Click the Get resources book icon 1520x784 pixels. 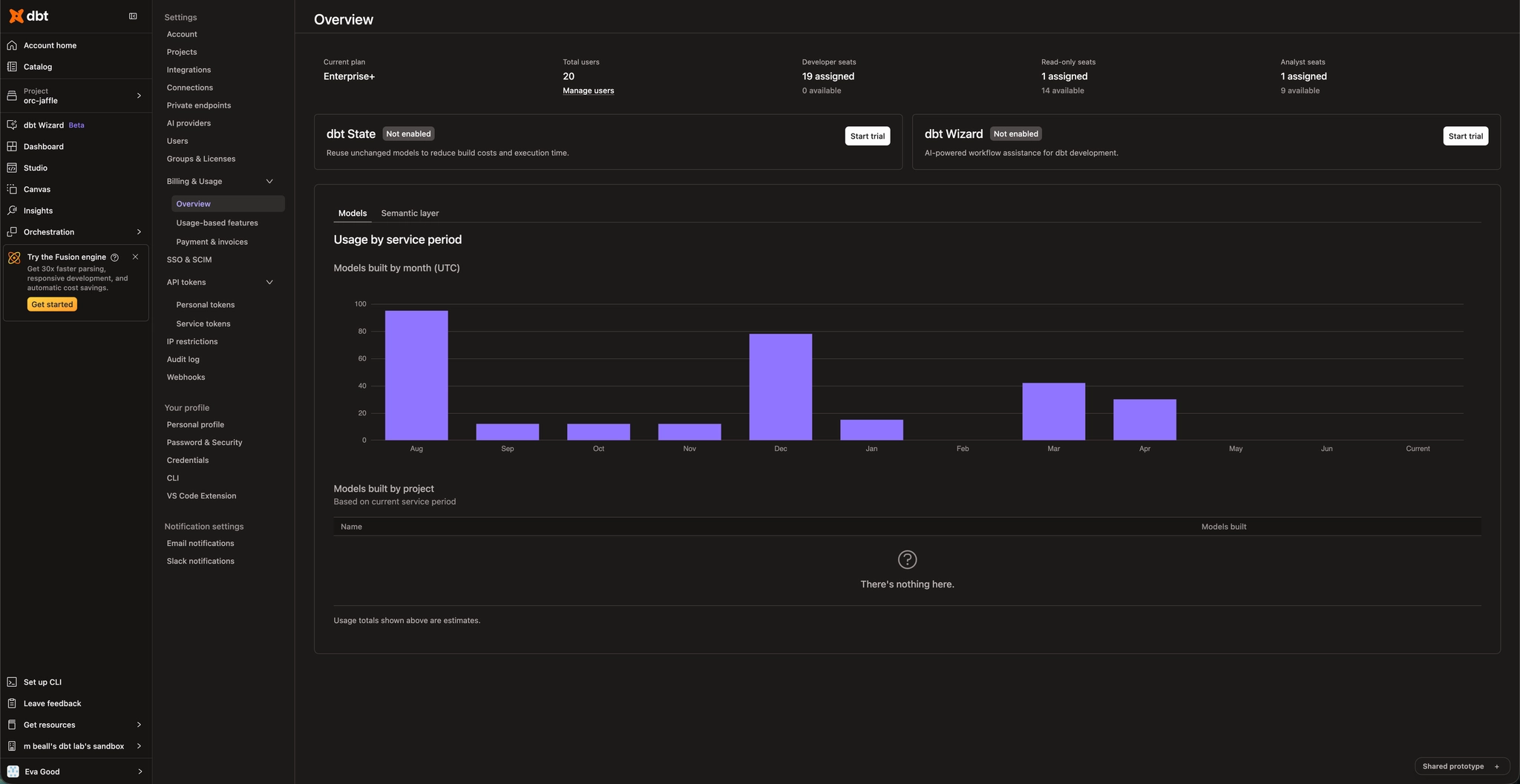point(12,725)
